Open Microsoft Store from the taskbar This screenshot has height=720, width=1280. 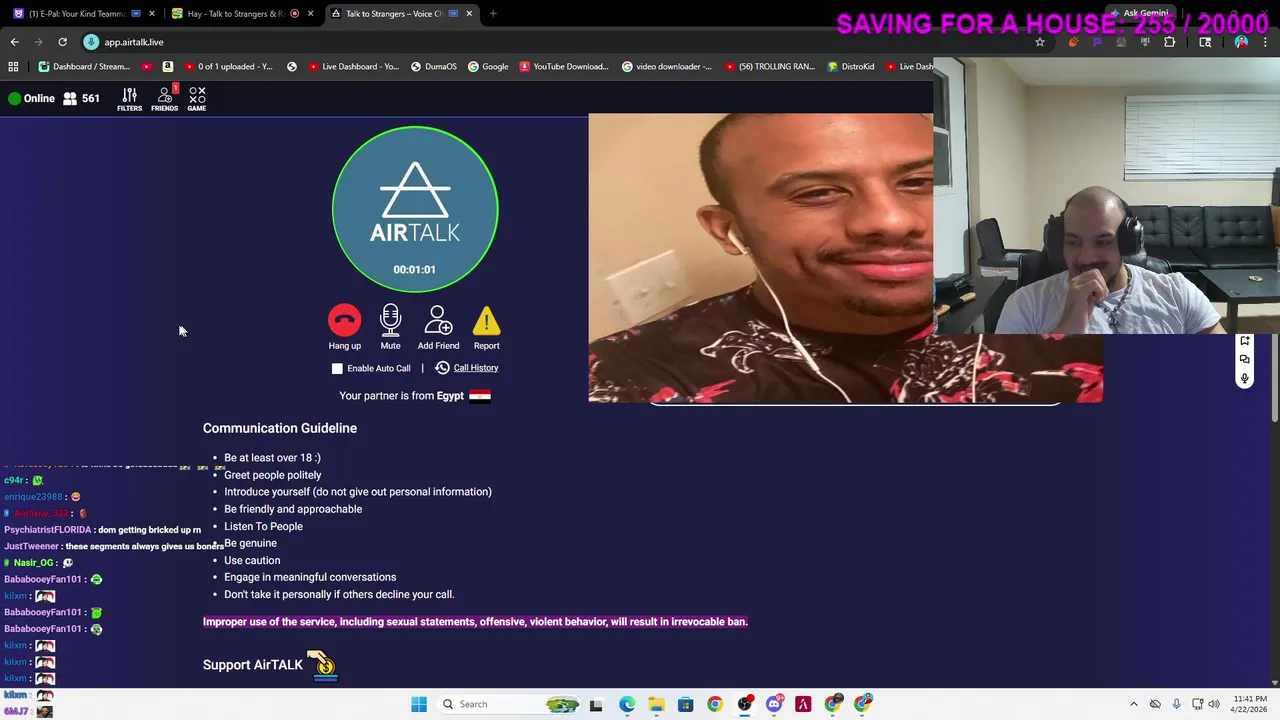pos(685,704)
